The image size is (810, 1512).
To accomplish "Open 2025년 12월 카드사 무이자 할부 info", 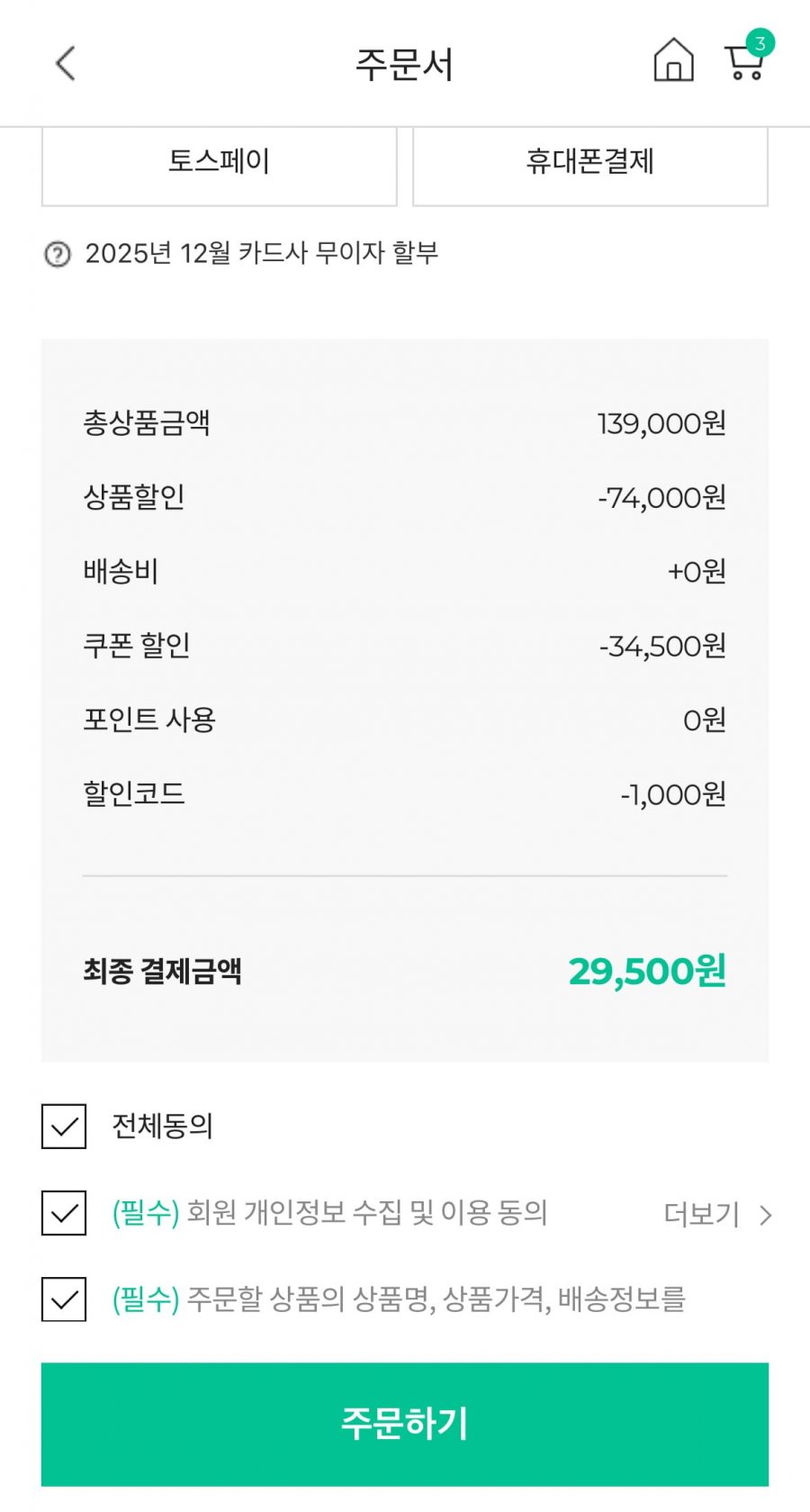I will [261, 254].
